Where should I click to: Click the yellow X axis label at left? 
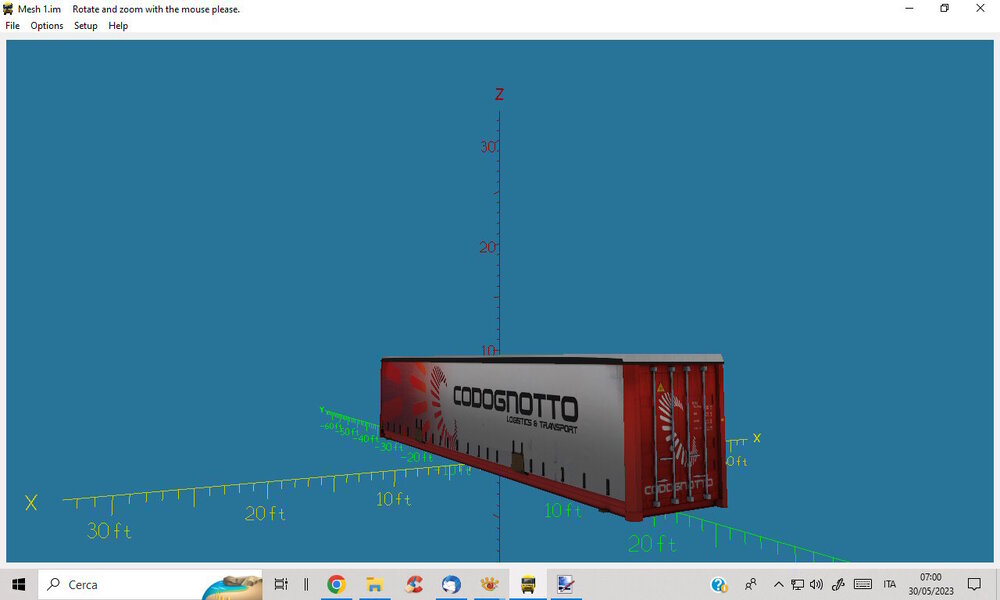[31, 503]
